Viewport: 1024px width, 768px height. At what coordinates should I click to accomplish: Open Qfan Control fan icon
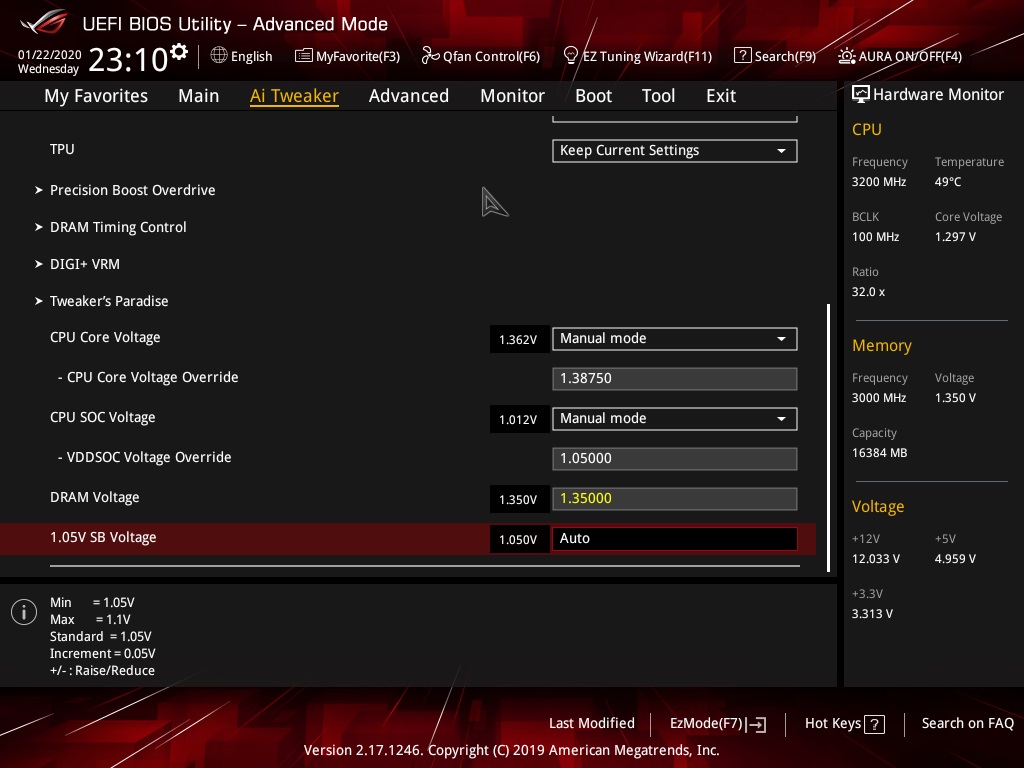pyautogui.click(x=430, y=56)
